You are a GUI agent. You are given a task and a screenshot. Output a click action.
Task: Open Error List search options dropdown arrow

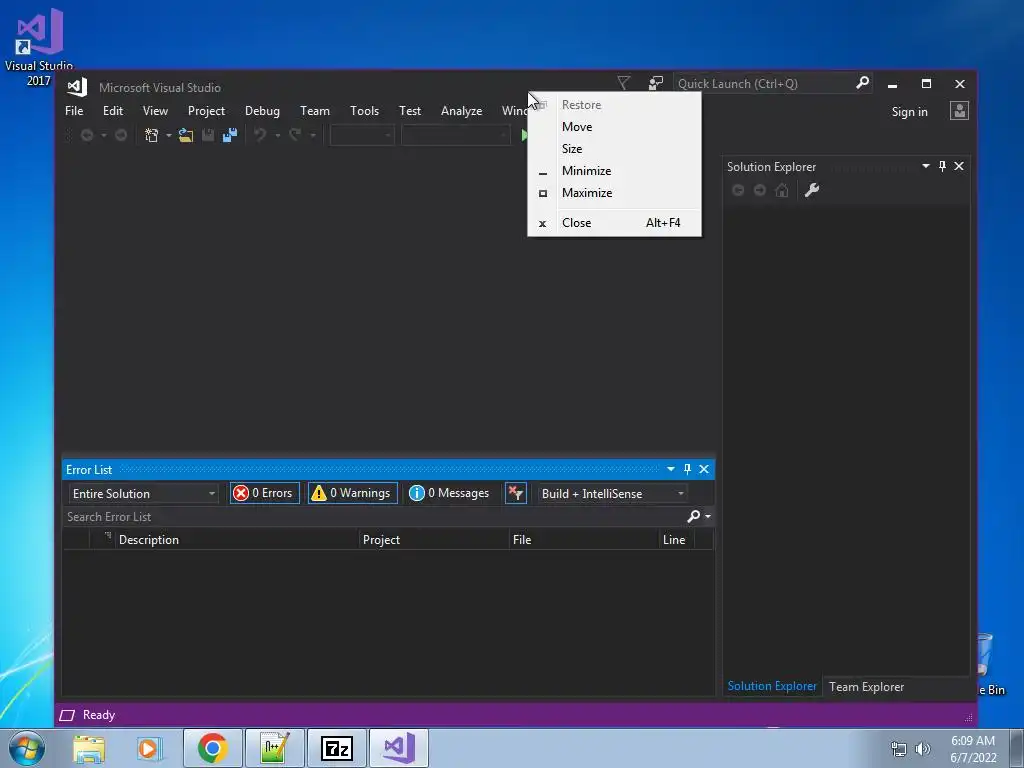click(708, 517)
